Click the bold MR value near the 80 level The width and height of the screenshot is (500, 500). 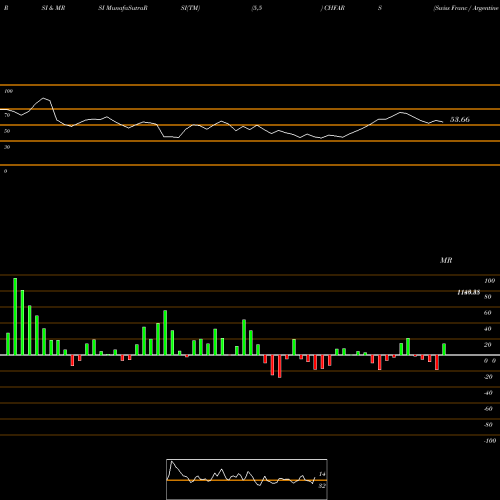[x=469, y=292]
